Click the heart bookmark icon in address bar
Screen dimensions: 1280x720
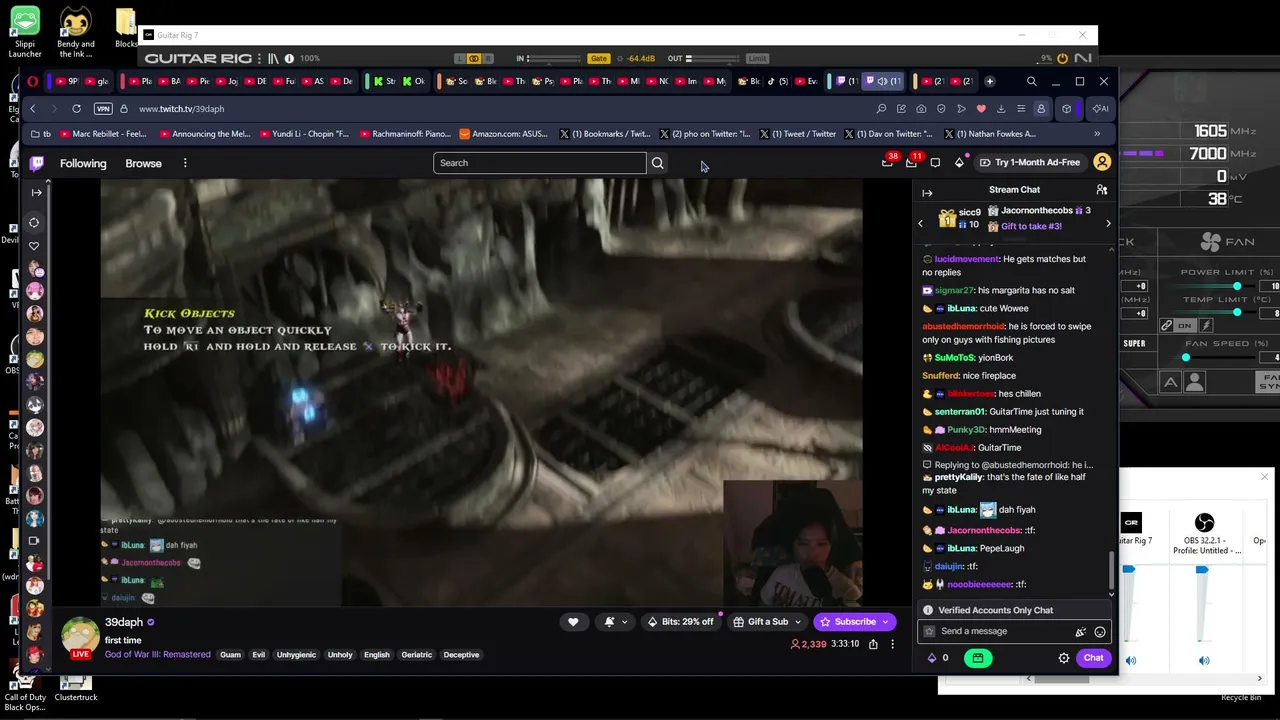[981, 109]
